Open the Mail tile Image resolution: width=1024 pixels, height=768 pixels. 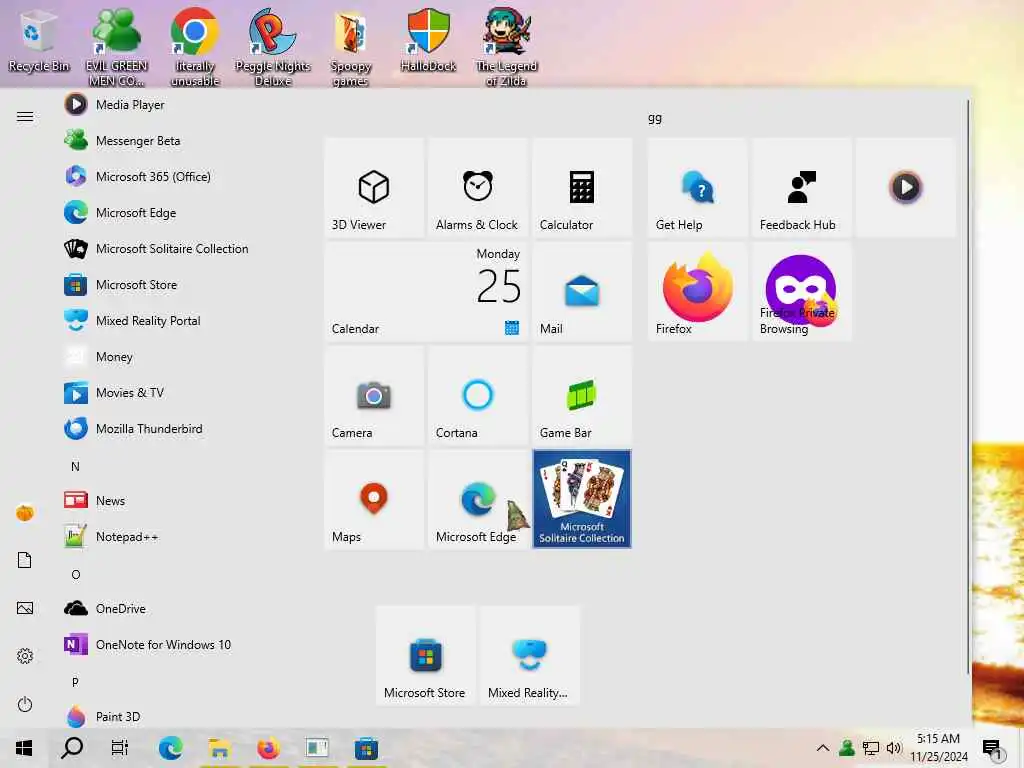(582, 291)
